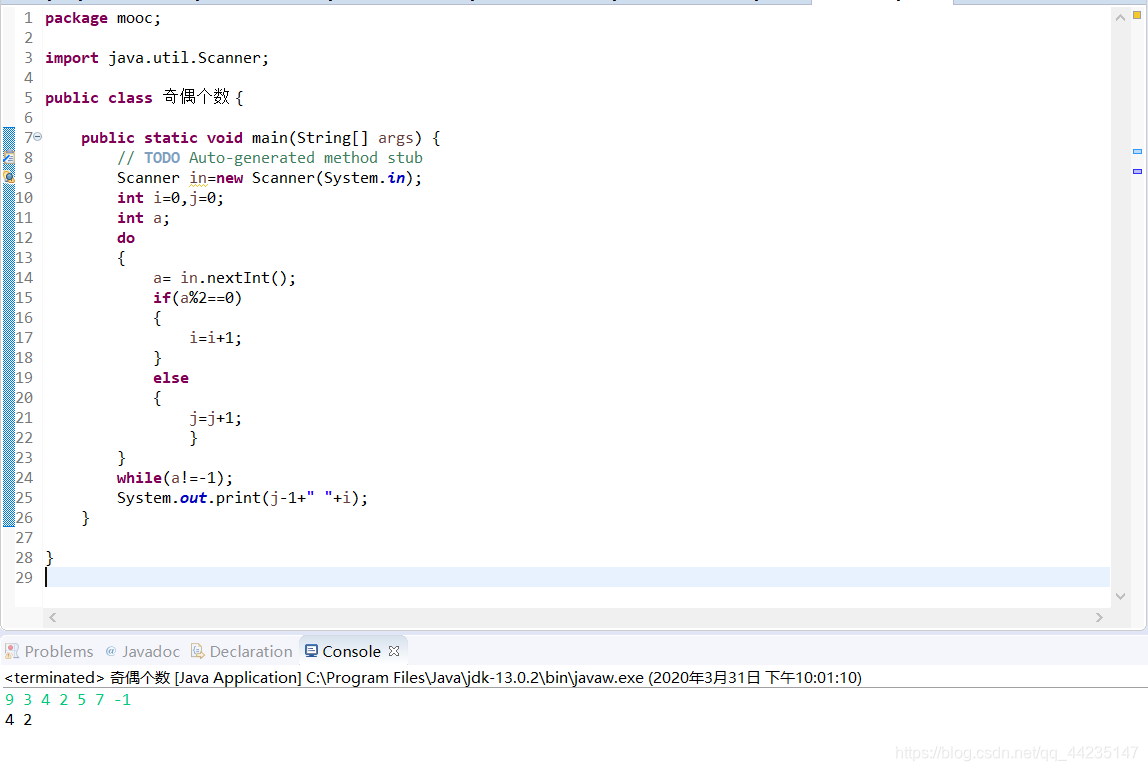This screenshot has height=771, width=1148.
Task: Click the 'int a;' declaration
Action: 143,217
